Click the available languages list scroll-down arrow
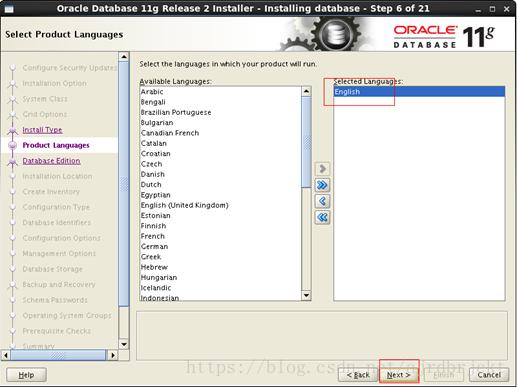Image resolution: width=517 pixels, height=387 pixels. (306, 295)
